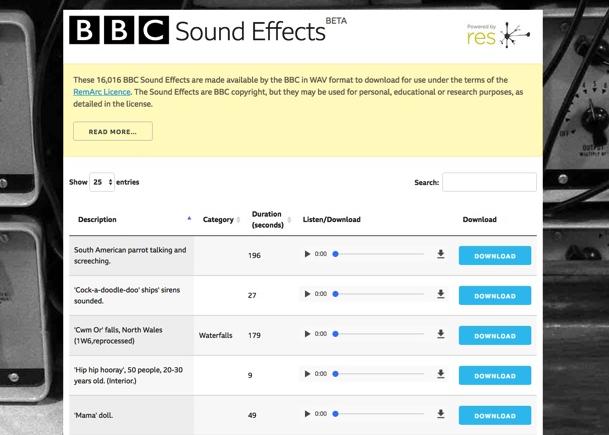Click the duration value 27
Screen dimensions: 609x435
[252, 296]
